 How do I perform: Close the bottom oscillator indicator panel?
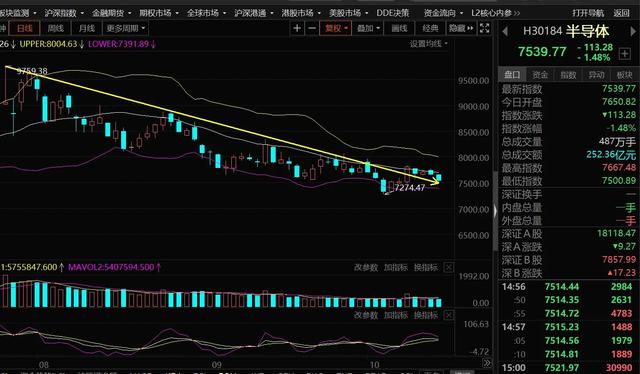coord(449,315)
